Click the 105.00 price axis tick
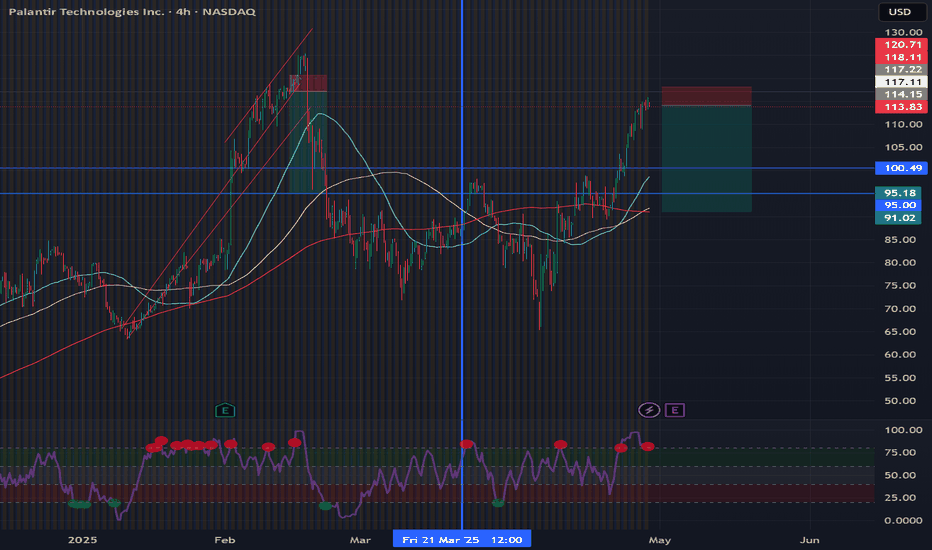The width and height of the screenshot is (932, 550). point(903,147)
